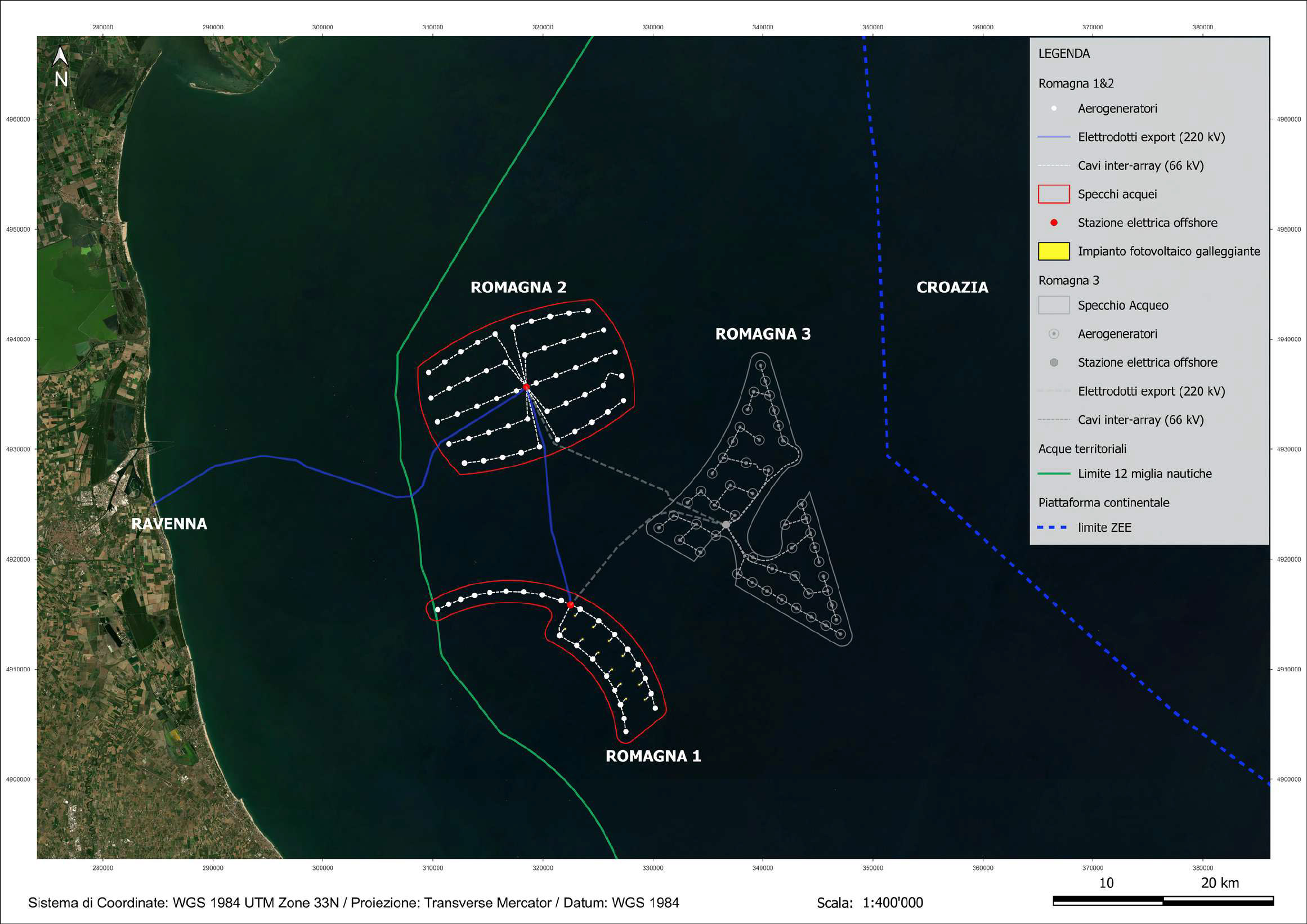Click the green Limite 12 miglia nautiche legend line
Image resolution: width=1307 pixels, height=924 pixels.
tap(1054, 473)
